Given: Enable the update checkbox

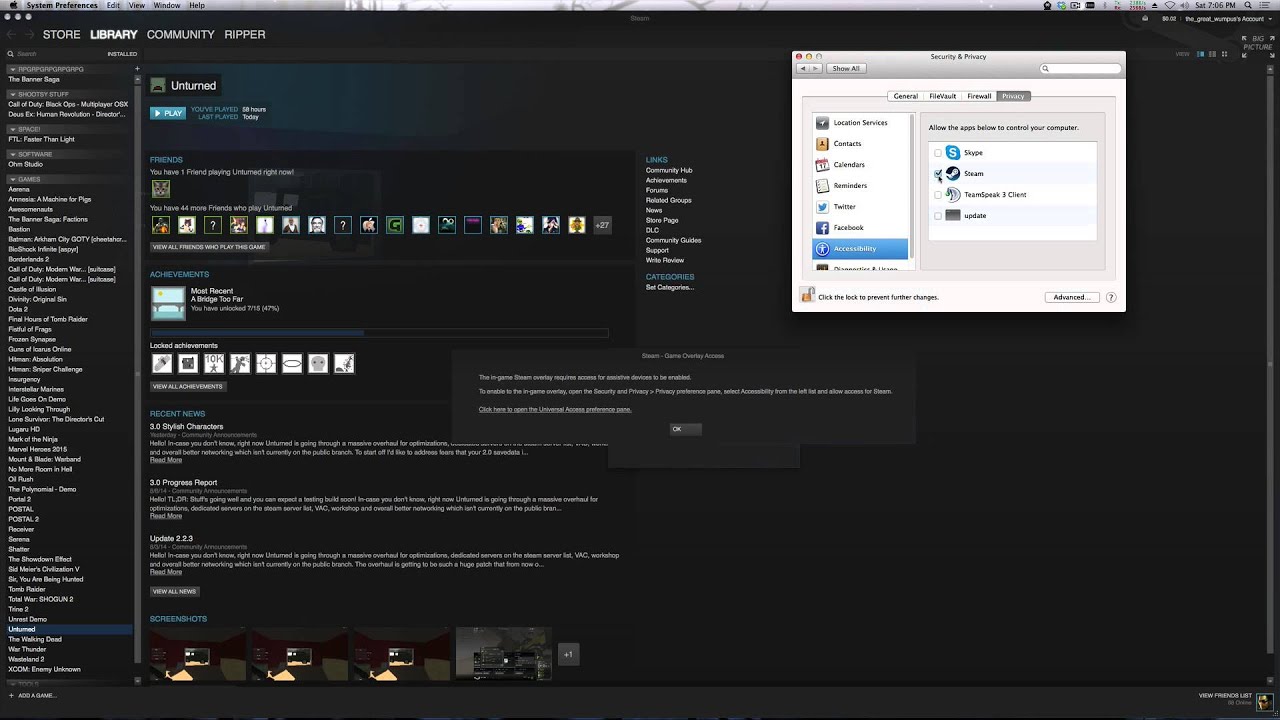Looking at the screenshot, I should (x=938, y=216).
